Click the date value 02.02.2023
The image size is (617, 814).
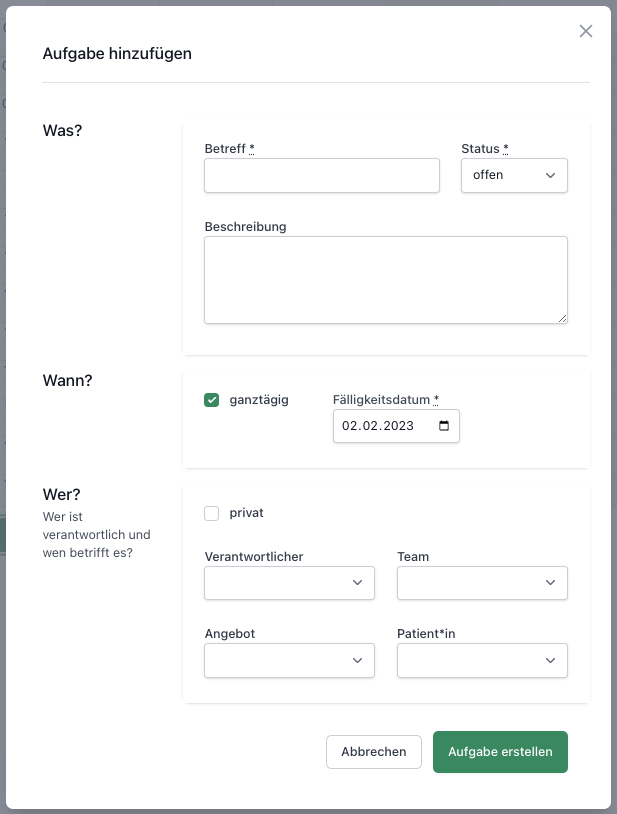click(x=378, y=426)
